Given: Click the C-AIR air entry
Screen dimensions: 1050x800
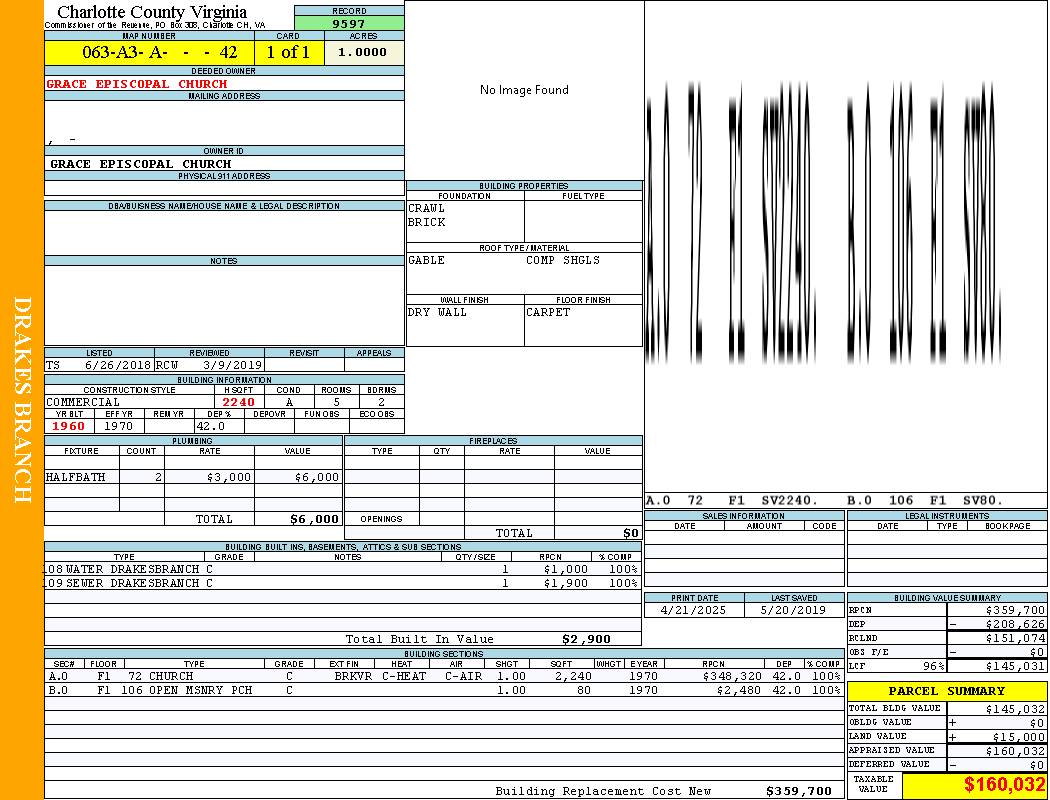Looking at the screenshot, I should [463, 676].
